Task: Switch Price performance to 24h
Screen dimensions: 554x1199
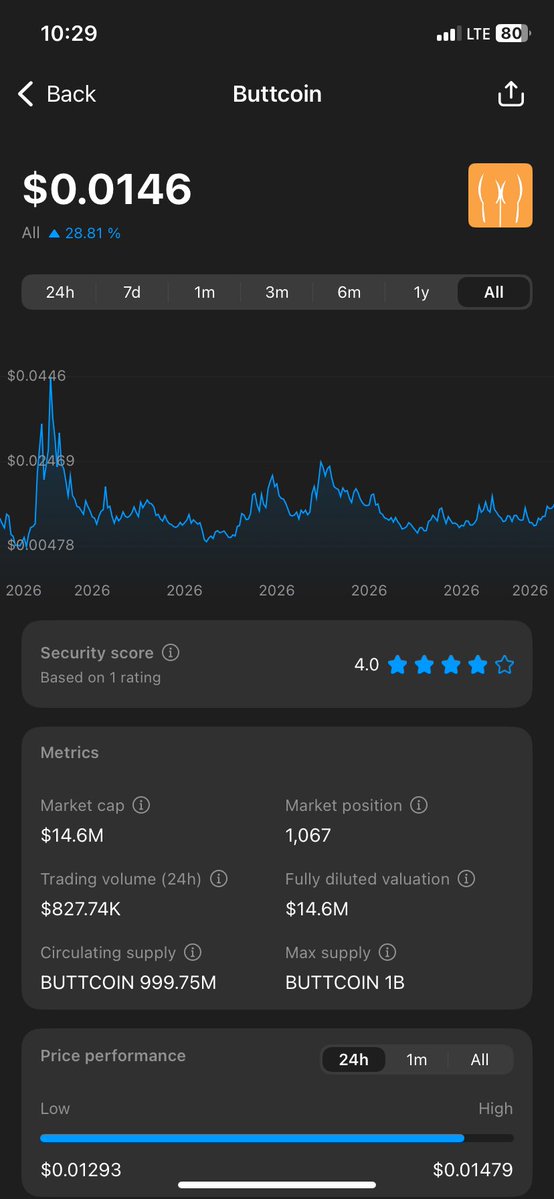Action: click(354, 1060)
